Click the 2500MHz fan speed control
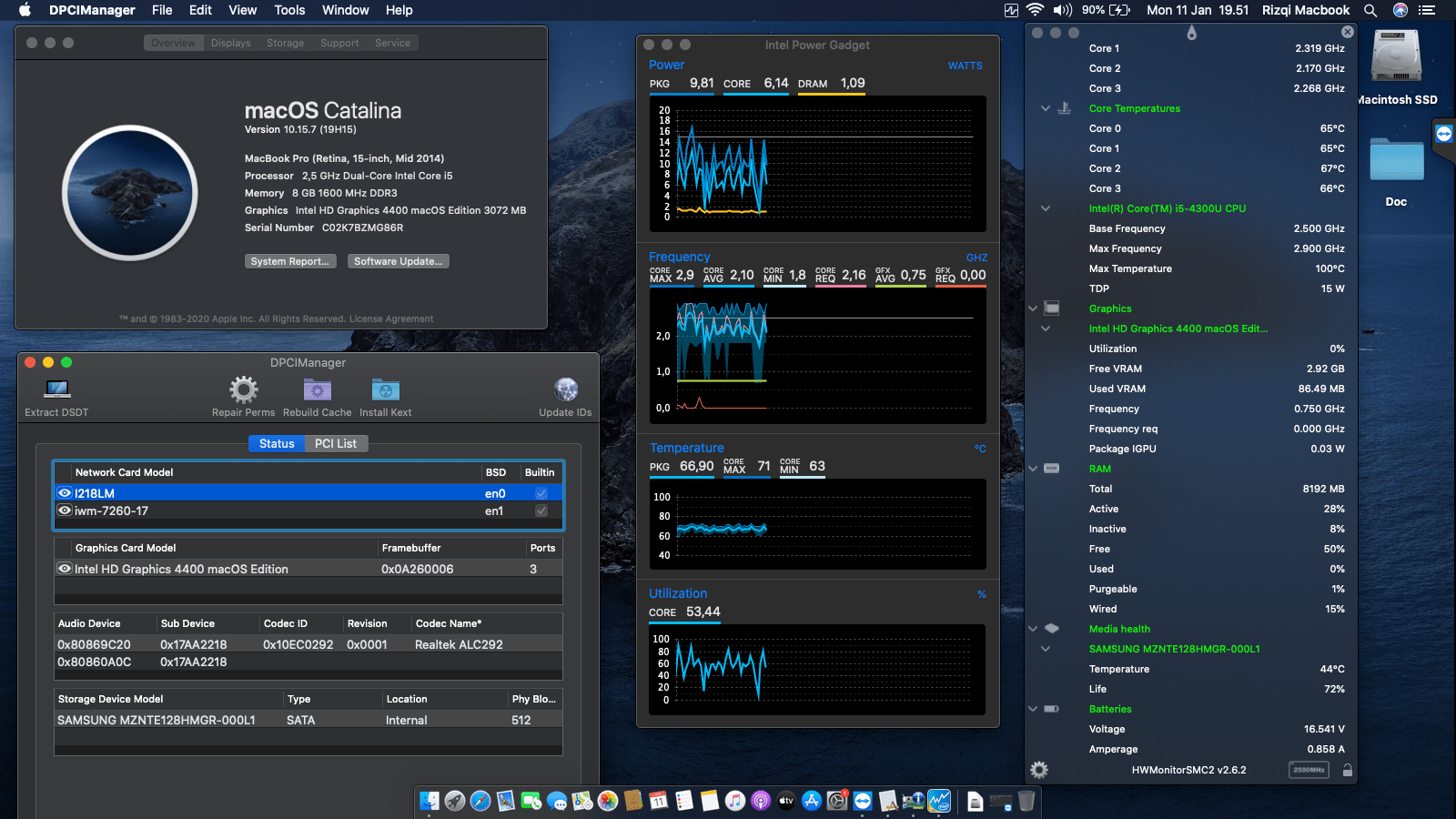The height and width of the screenshot is (819, 1456). point(1308,769)
